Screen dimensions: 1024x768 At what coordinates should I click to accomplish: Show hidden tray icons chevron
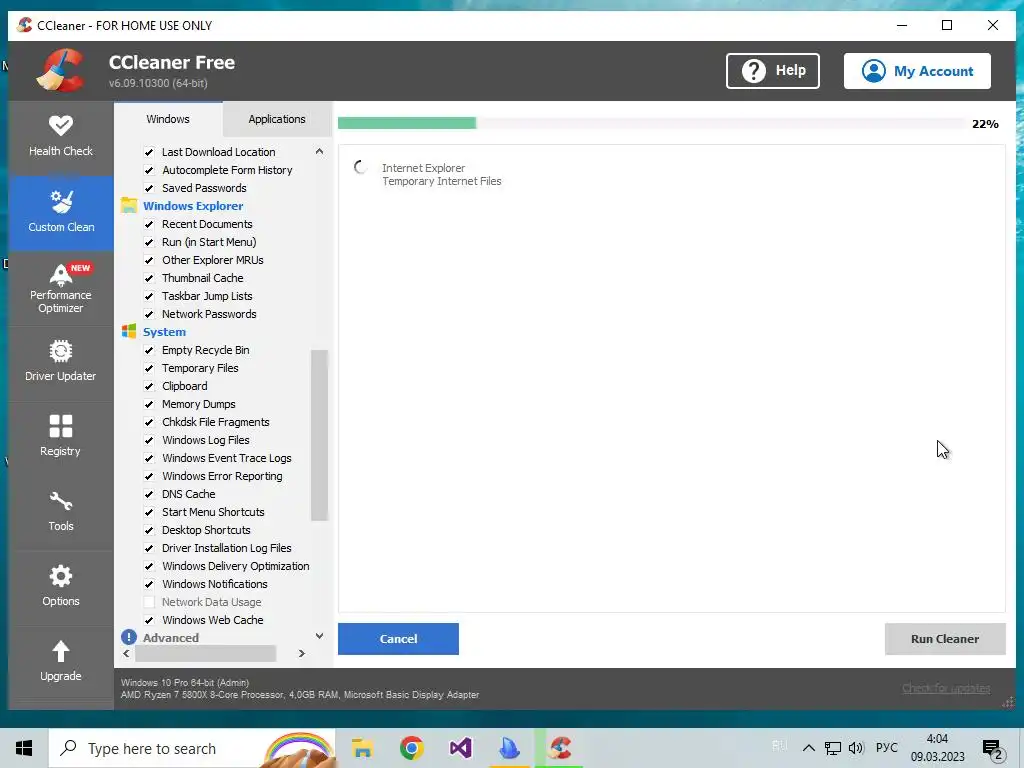[x=808, y=748]
